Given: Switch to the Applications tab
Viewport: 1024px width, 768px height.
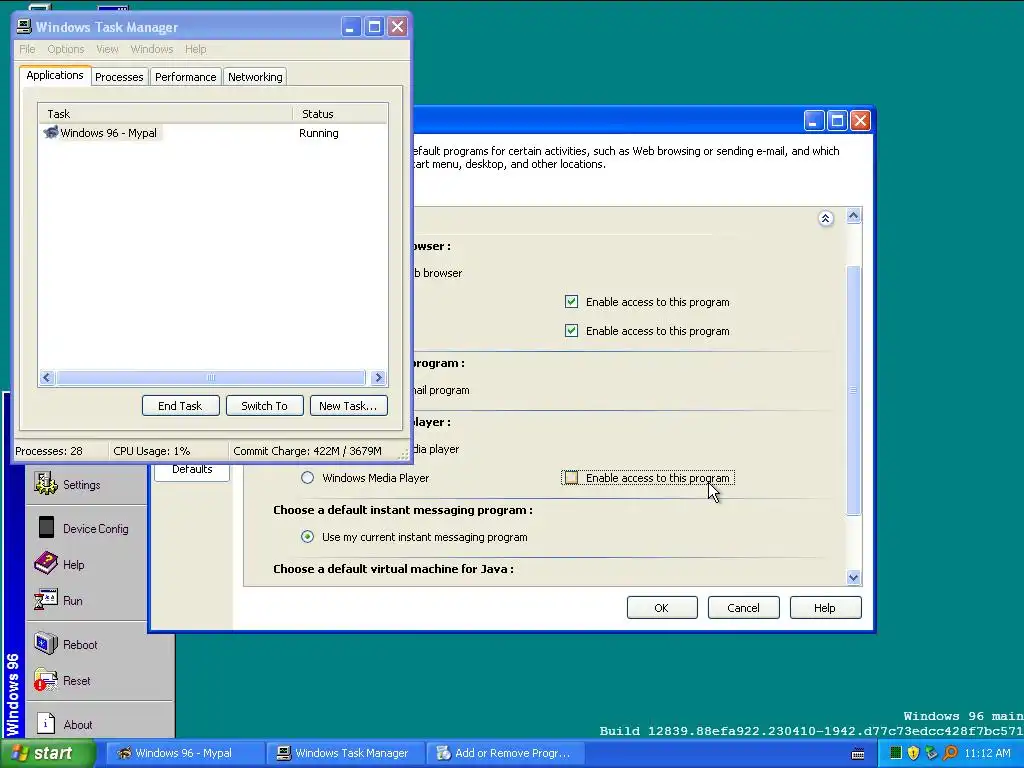Looking at the screenshot, I should [x=55, y=75].
